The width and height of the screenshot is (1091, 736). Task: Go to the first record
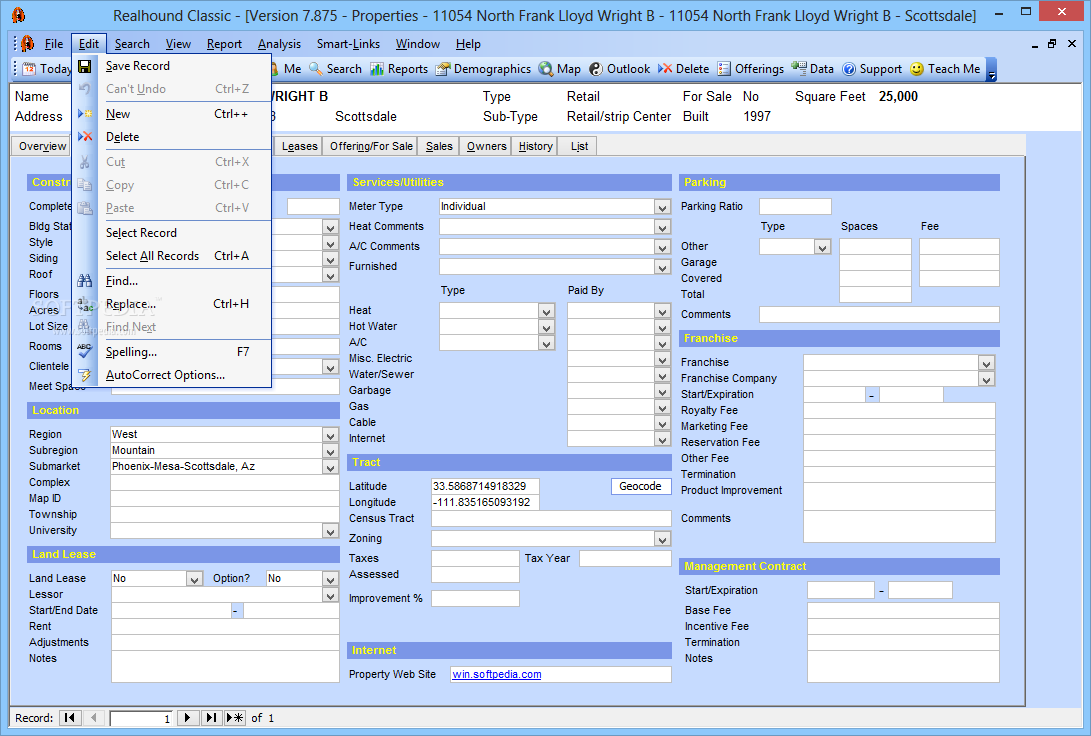click(x=70, y=718)
